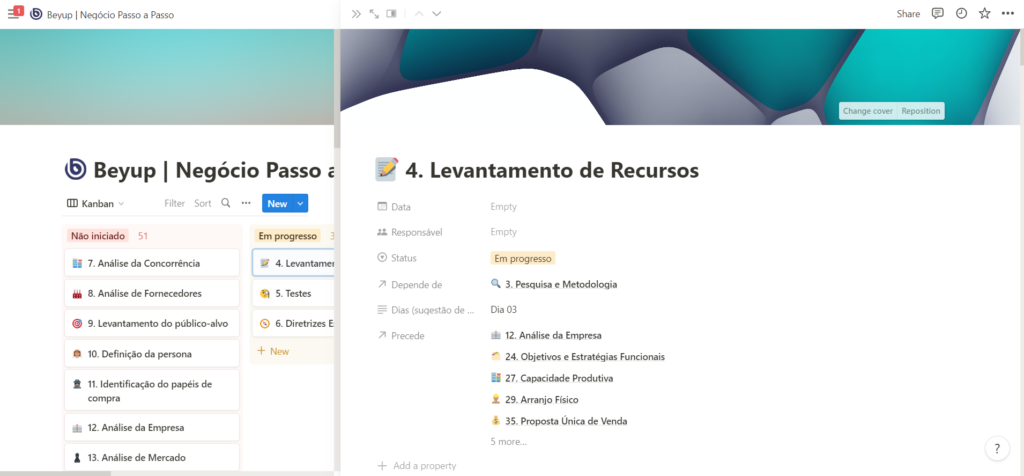This screenshot has height=476, width=1024.
Task: Open page history clock icon
Action: pos(961,14)
